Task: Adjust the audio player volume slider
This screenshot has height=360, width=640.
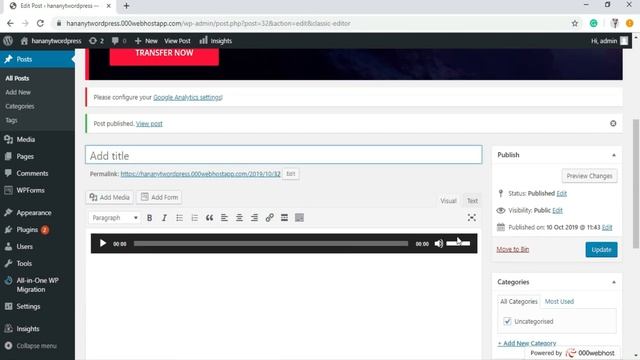Action: tap(458, 244)
